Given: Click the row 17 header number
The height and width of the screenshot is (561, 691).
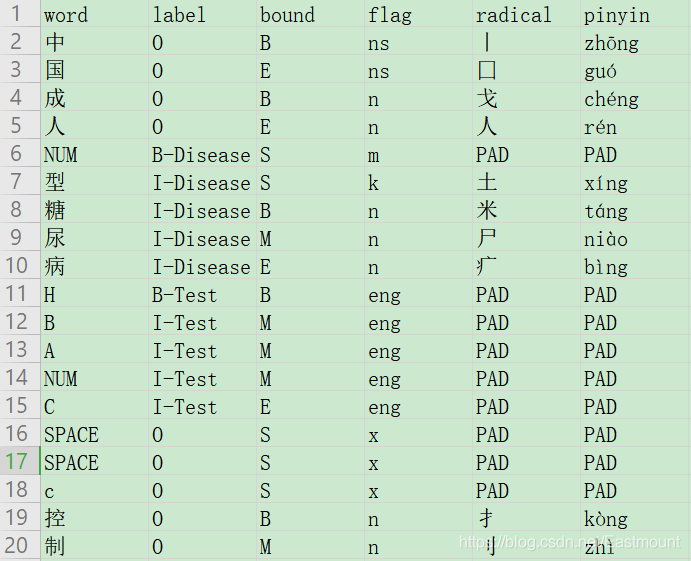Looking at the screenshot, I should pos(19,462).
